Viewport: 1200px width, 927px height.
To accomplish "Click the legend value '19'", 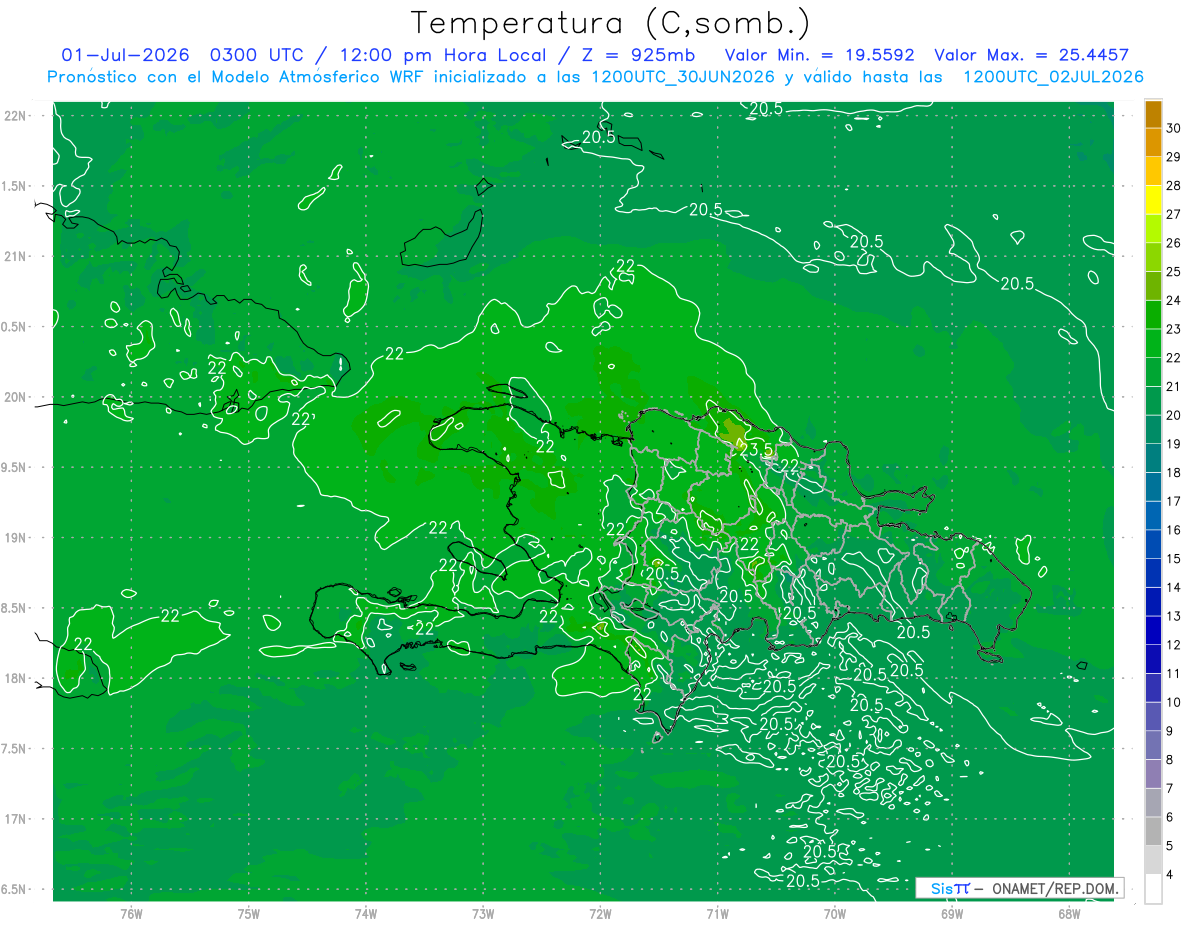I will 1173,444.
